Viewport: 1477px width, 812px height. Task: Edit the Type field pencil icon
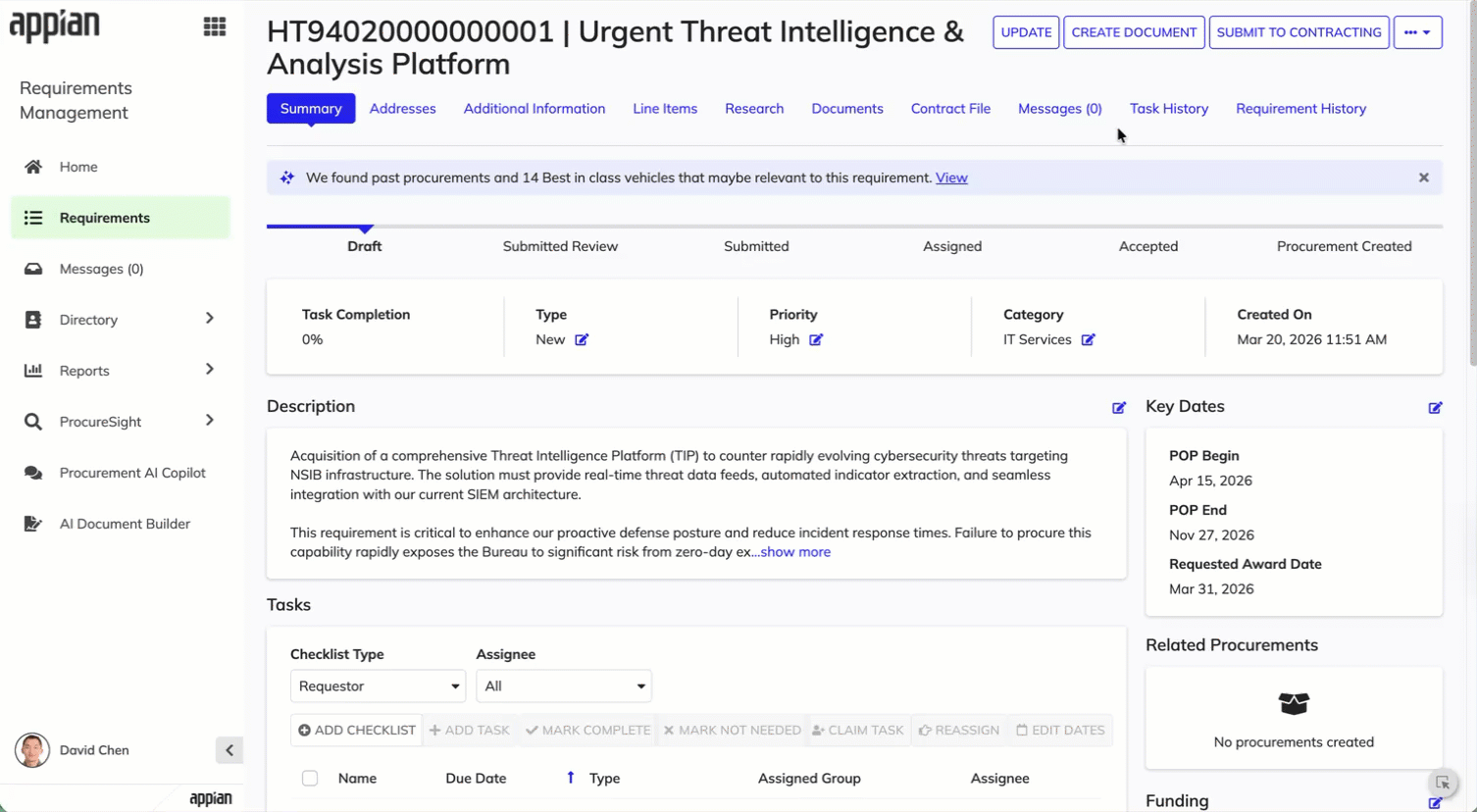[x=582, y=339]
